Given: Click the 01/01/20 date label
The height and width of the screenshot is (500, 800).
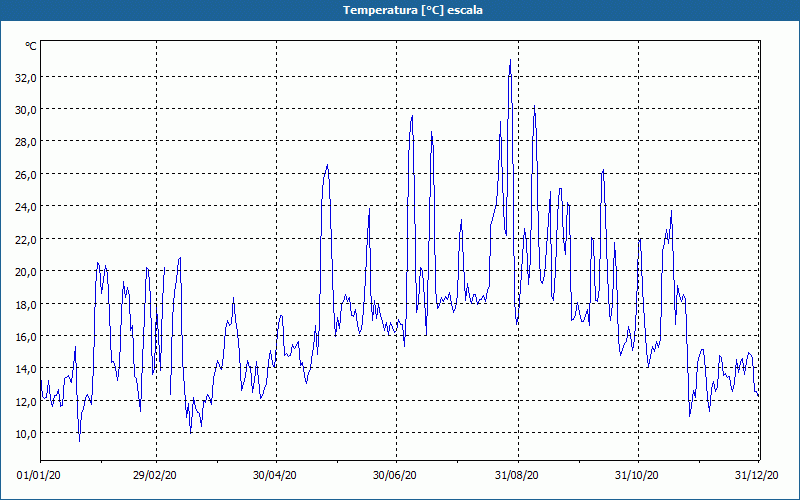Looking at the screenshot, I should coord(39,475).
